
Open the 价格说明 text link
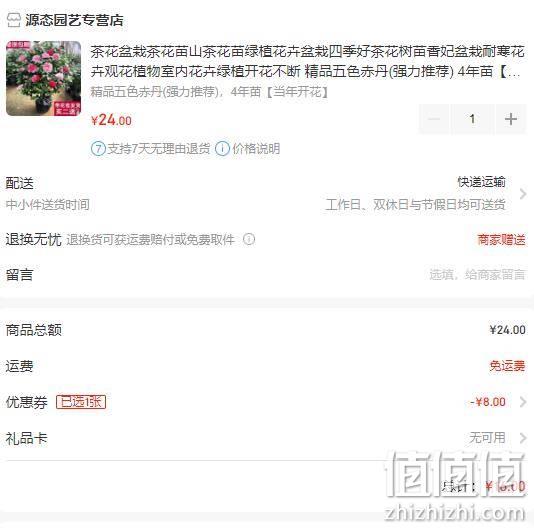256,149
